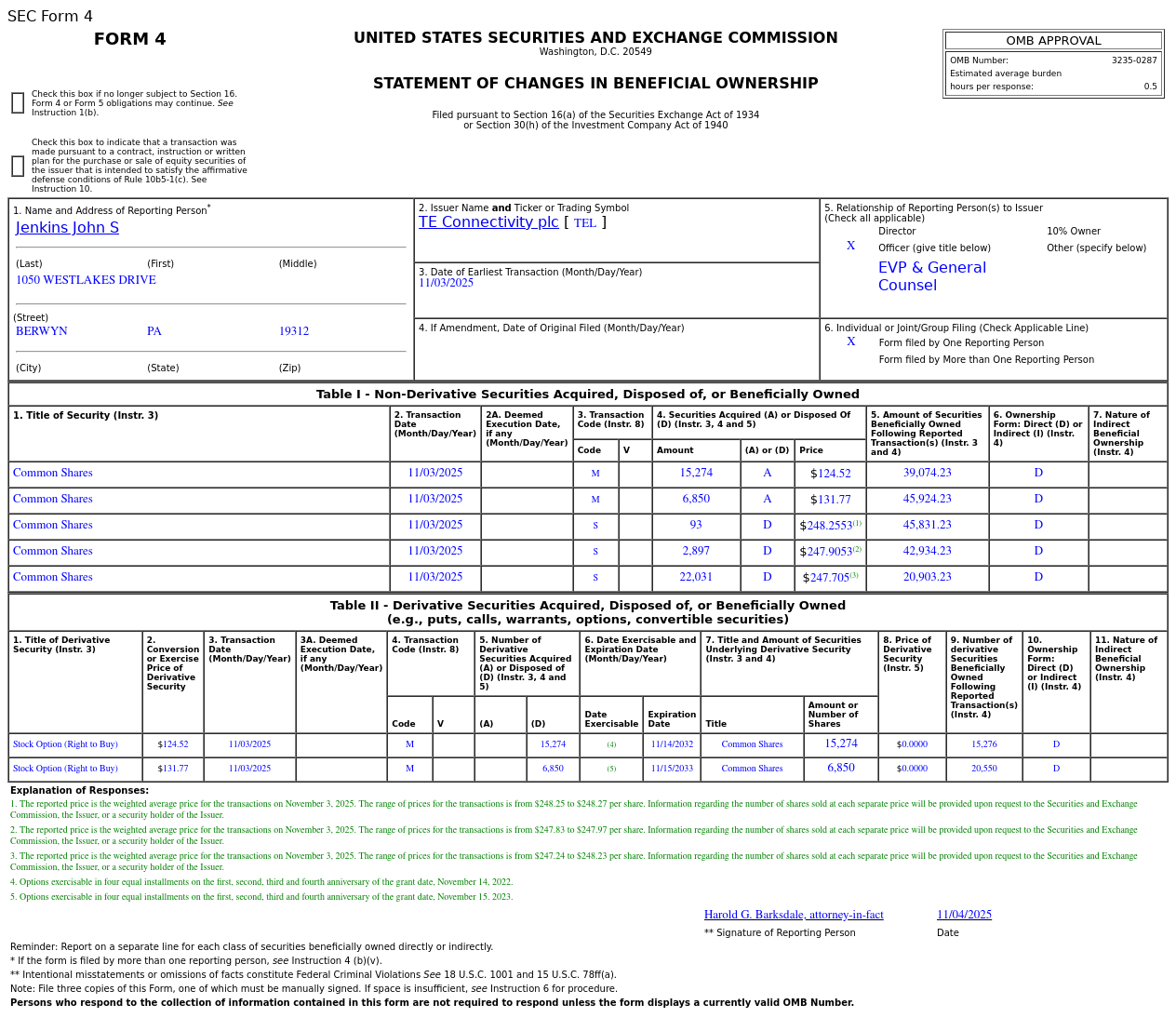The height and width of the screenshot is (1031, 1176).
Task: Click the TEL ticker symbol link
Action: pos(584,223)
